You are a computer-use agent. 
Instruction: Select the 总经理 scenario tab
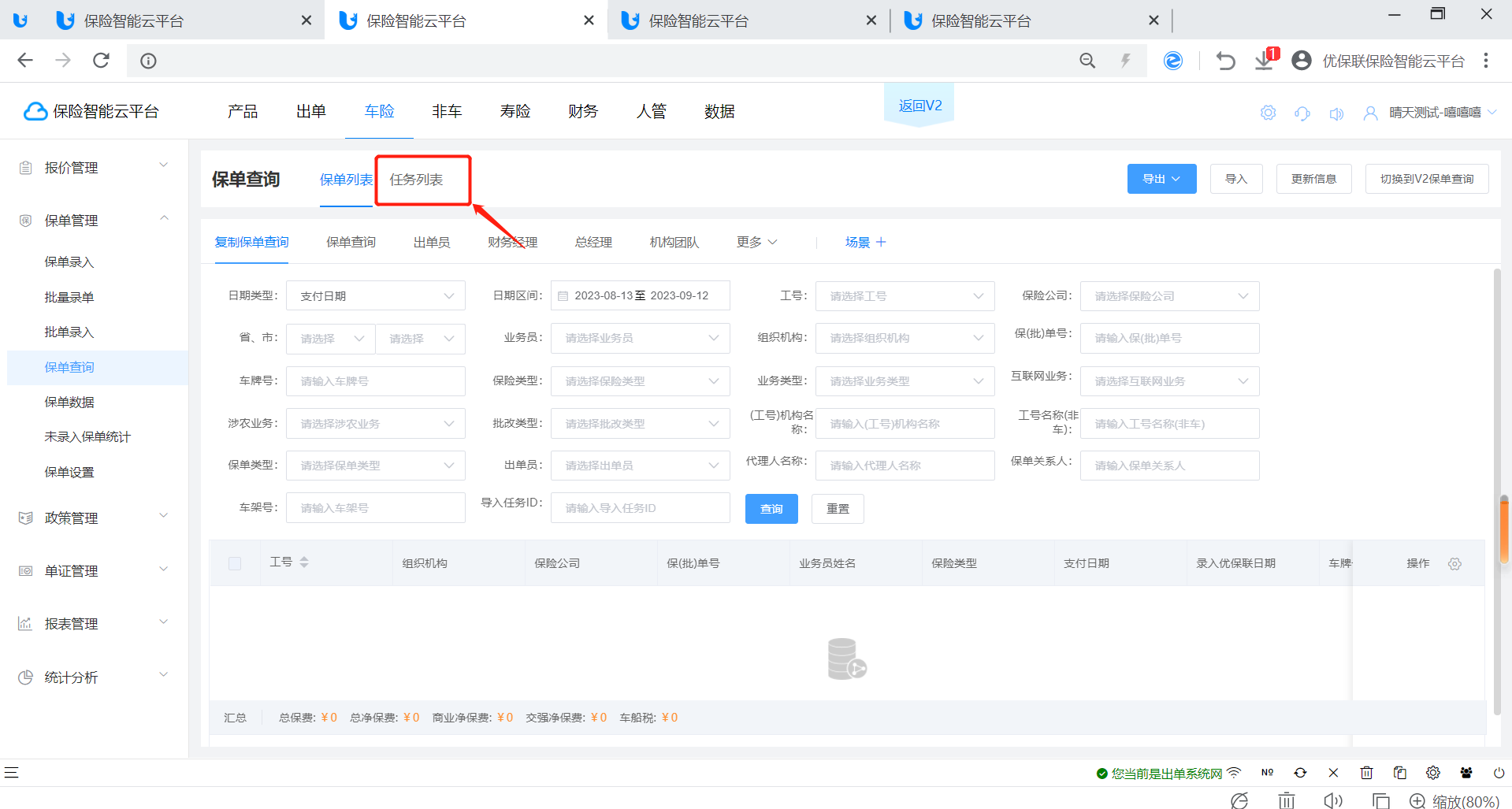tap(593, 242)
